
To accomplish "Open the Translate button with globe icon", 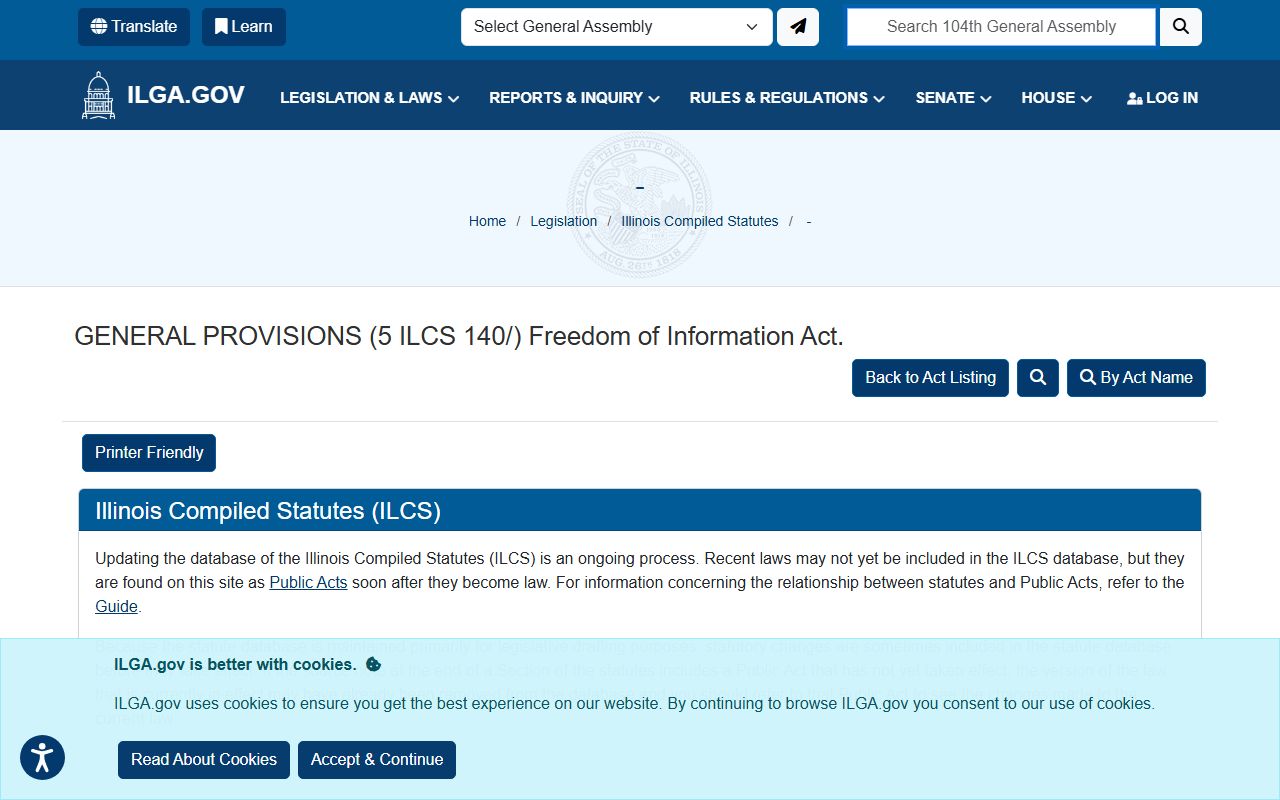I will tap(134, 27).
